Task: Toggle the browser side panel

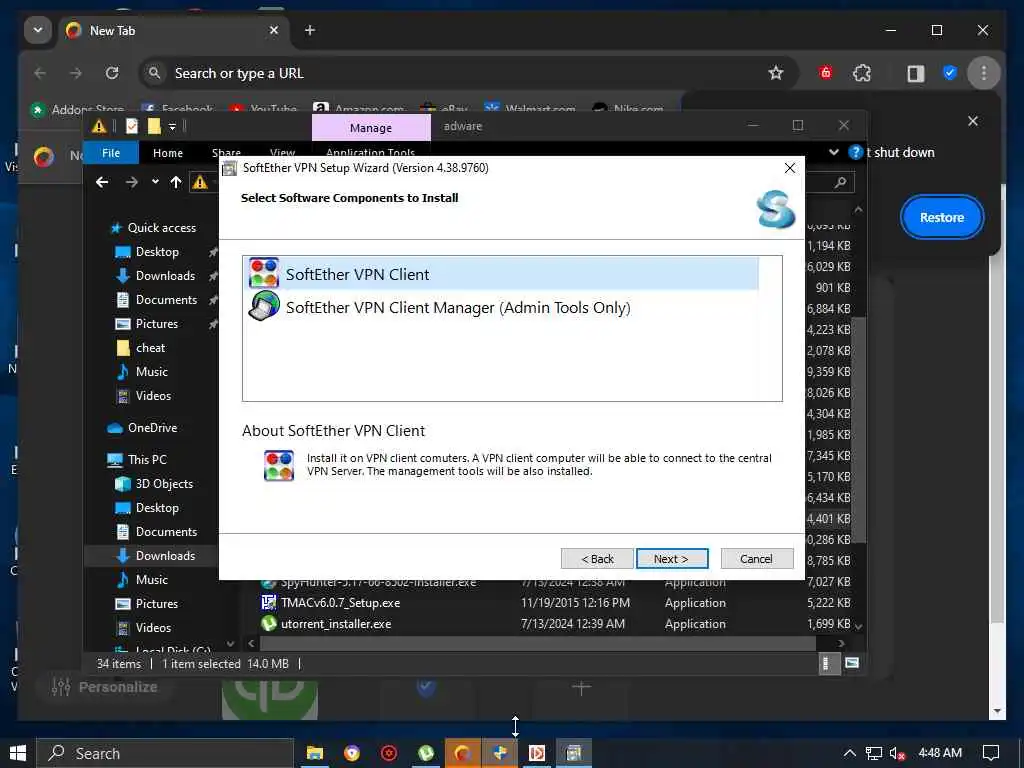Action: (916, 73)
